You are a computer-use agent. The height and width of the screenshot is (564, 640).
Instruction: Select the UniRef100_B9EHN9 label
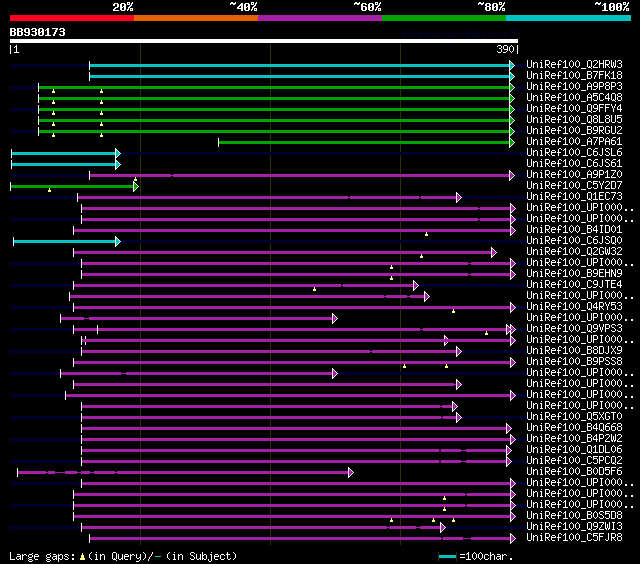pos(574,274)
